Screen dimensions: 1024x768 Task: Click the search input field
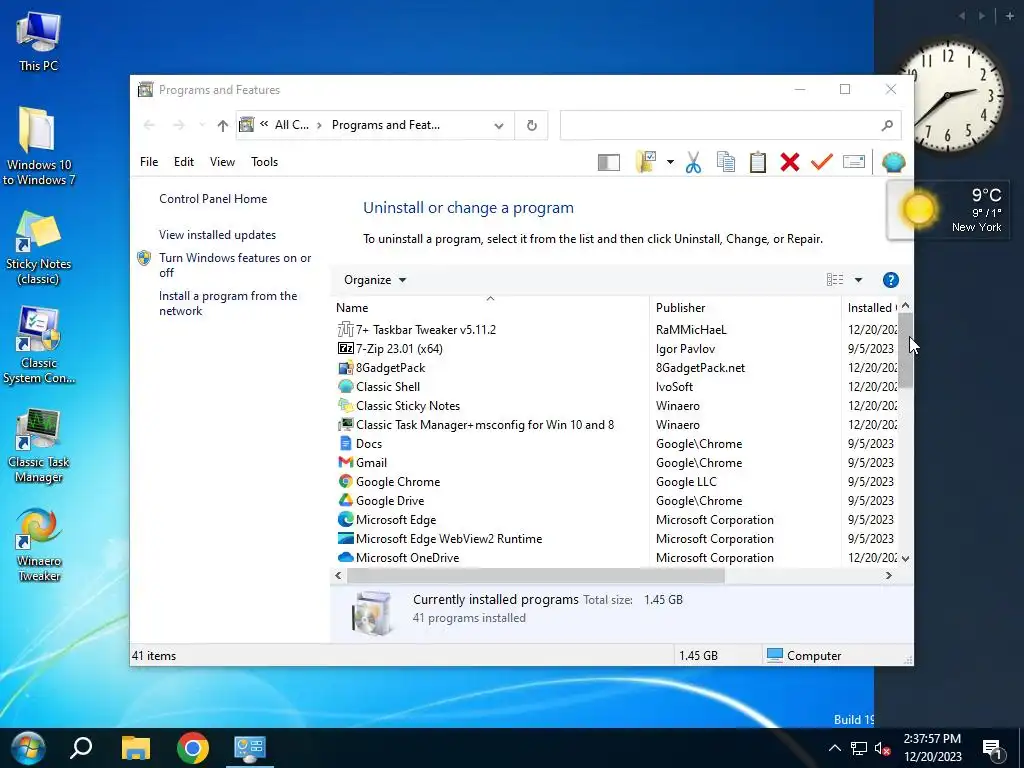[720, 125]
